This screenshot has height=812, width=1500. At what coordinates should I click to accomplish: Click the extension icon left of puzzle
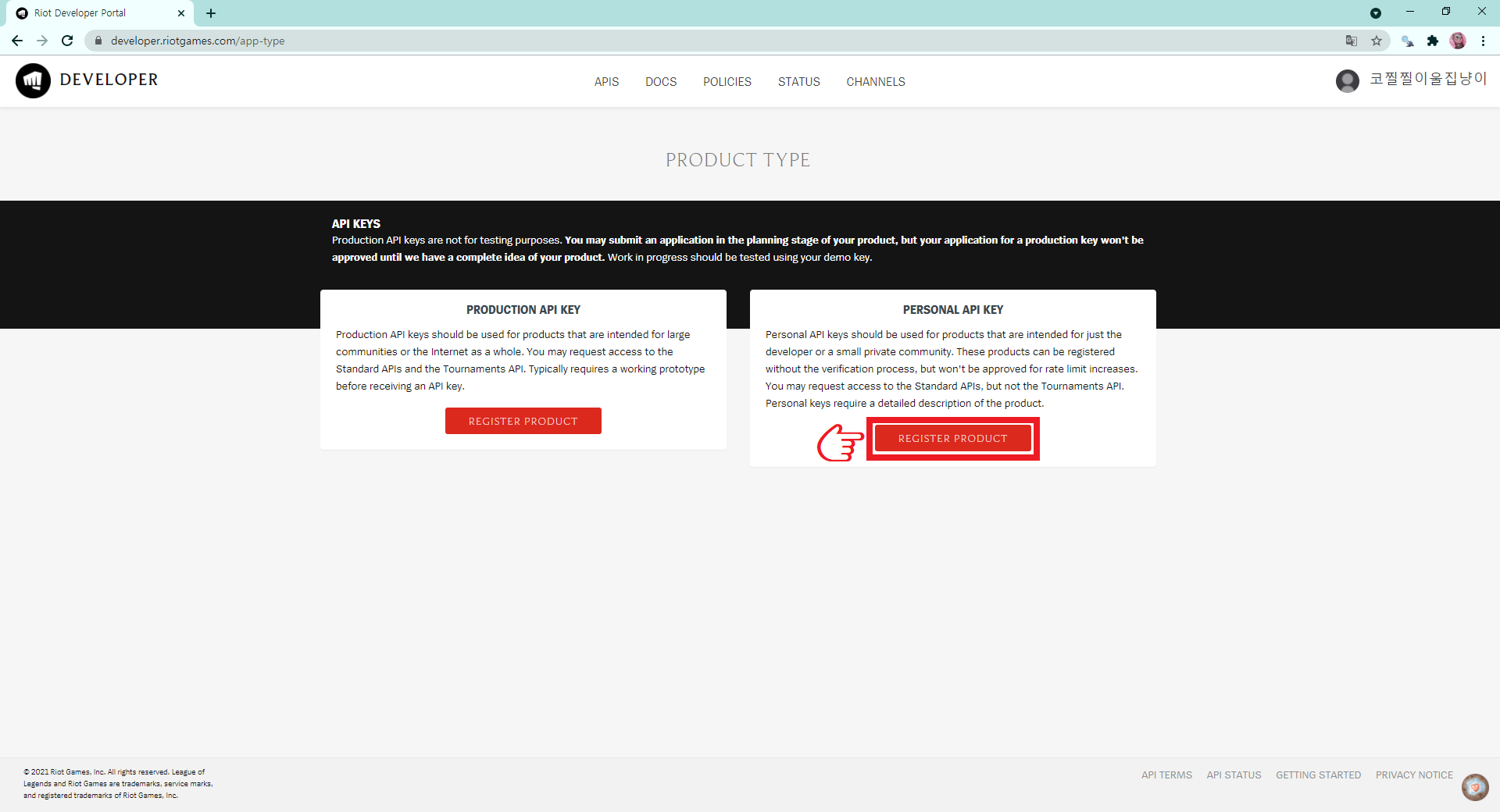[x=1408, y=41]
